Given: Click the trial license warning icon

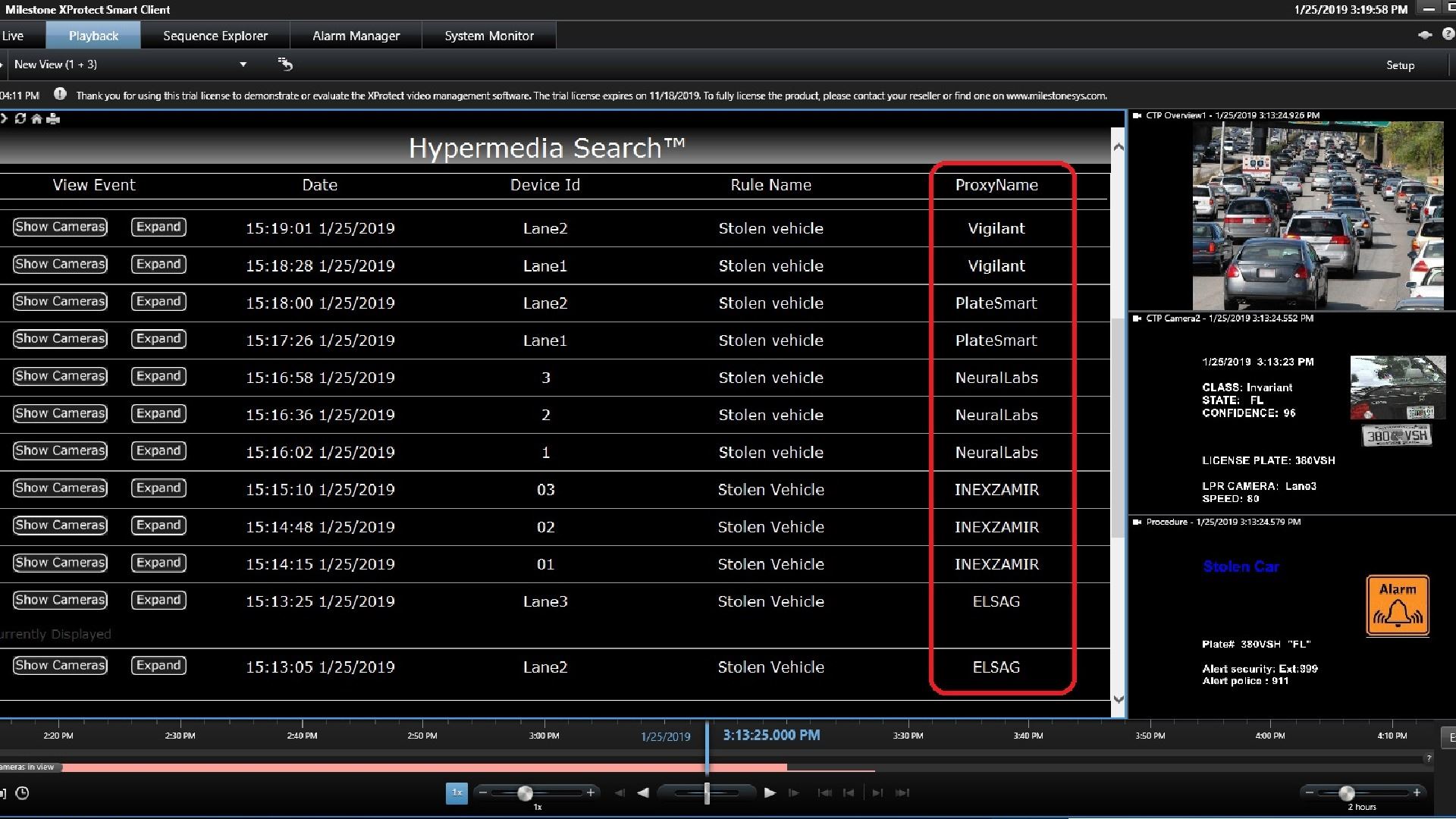Looking at the screenshot, I should (60, 95).
